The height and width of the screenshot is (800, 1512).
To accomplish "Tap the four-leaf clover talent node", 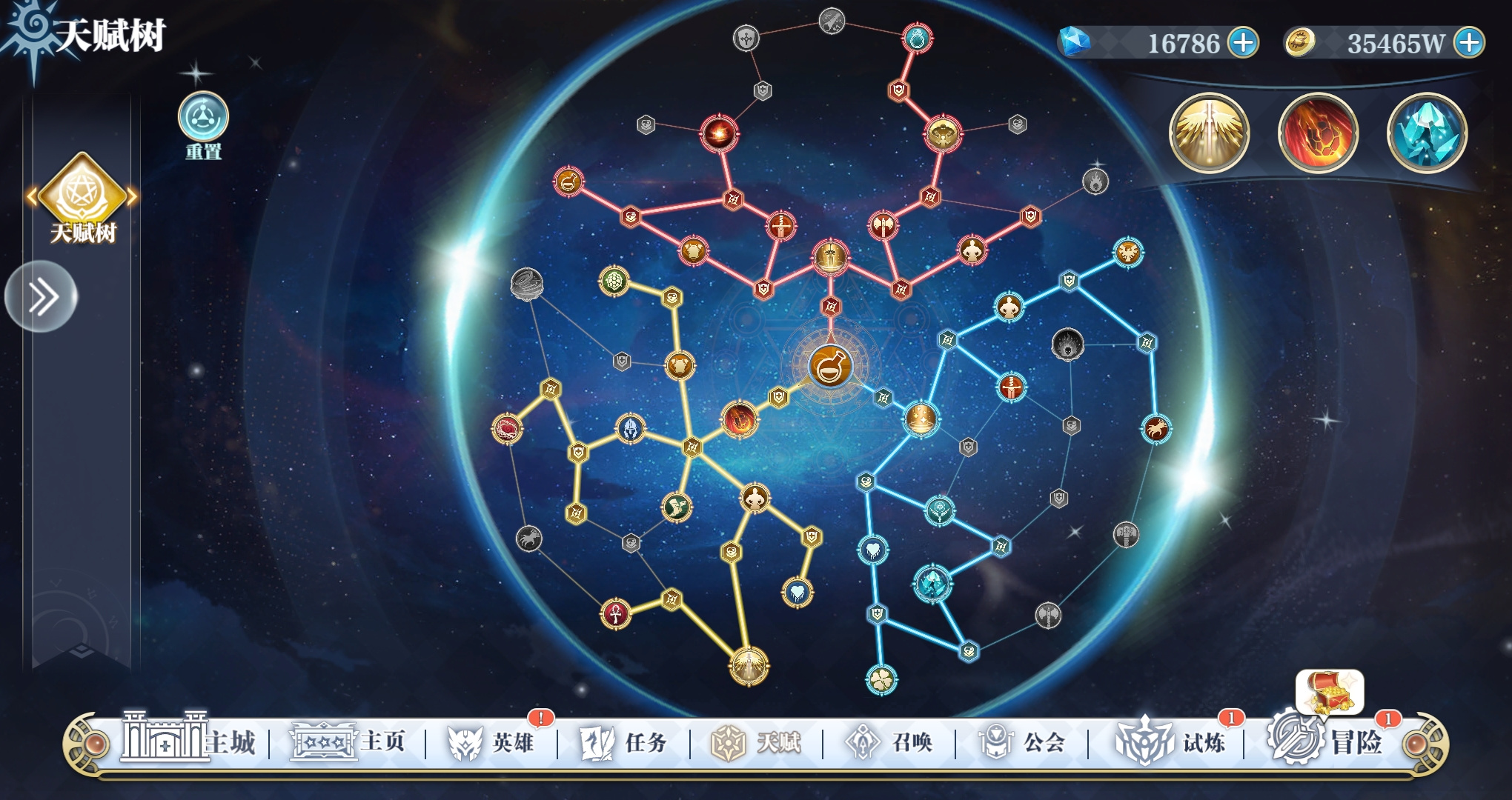I will tap(882, 680).
